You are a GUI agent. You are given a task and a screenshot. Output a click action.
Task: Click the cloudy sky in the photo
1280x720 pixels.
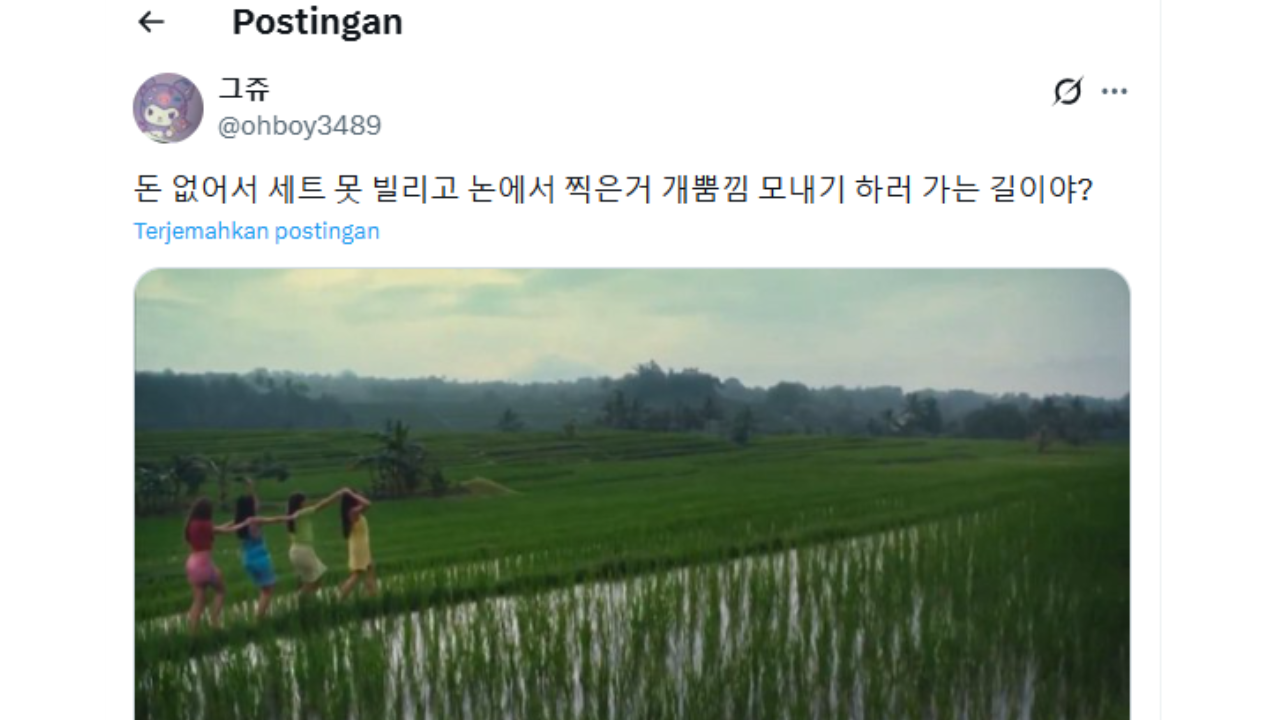632,320
